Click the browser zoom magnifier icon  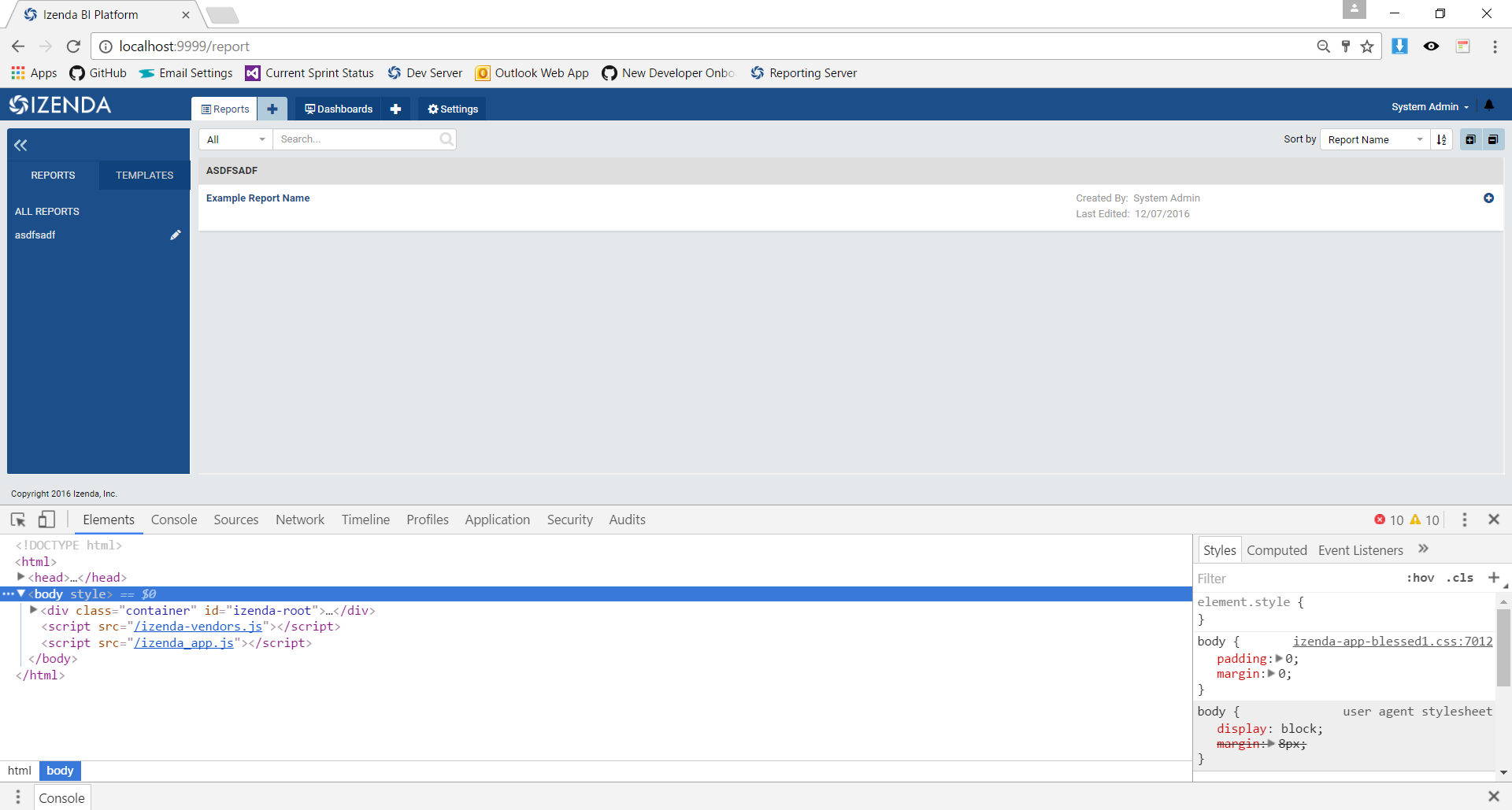[1324, 46]
